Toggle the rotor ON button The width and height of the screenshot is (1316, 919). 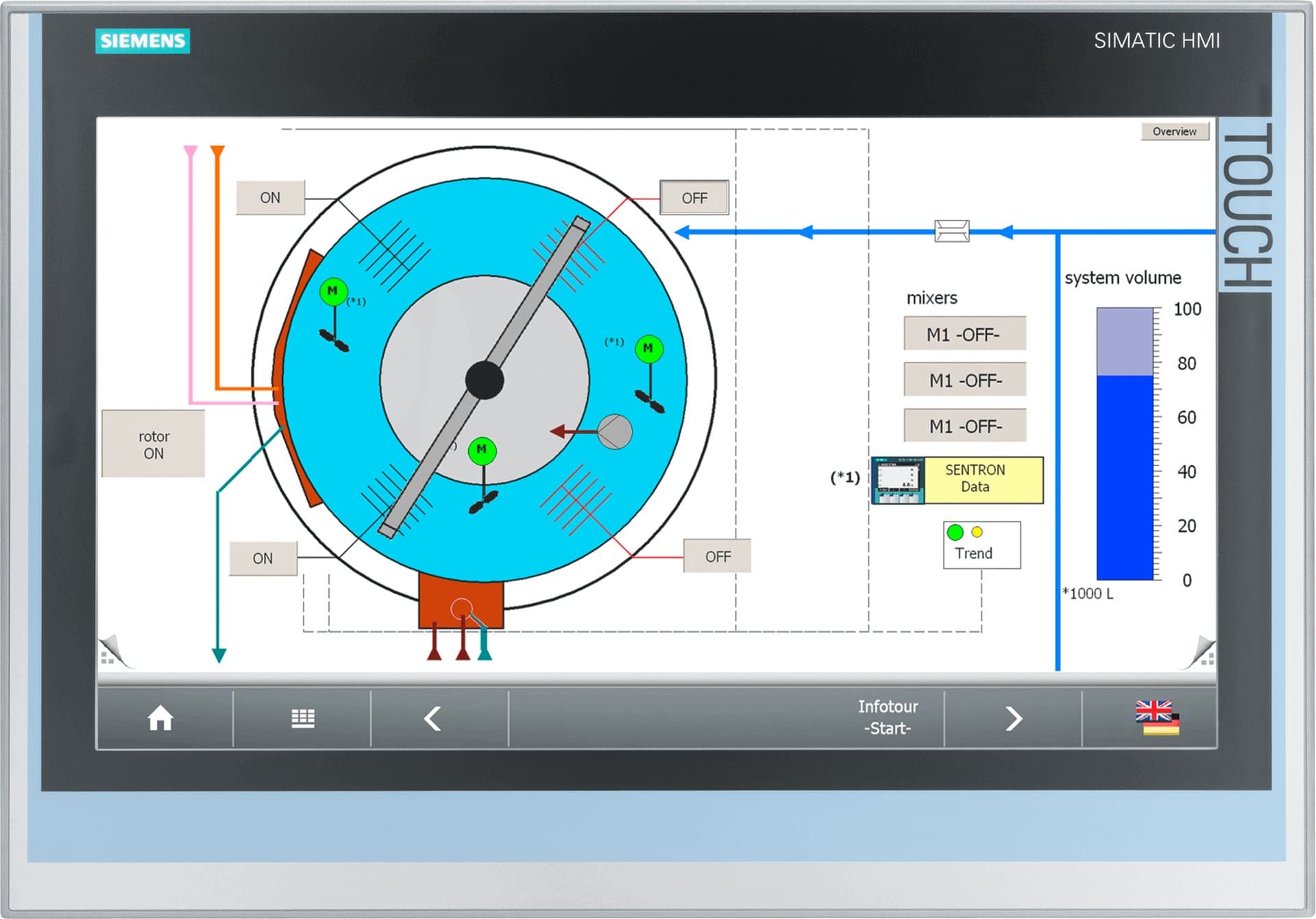tap(153, 444)
